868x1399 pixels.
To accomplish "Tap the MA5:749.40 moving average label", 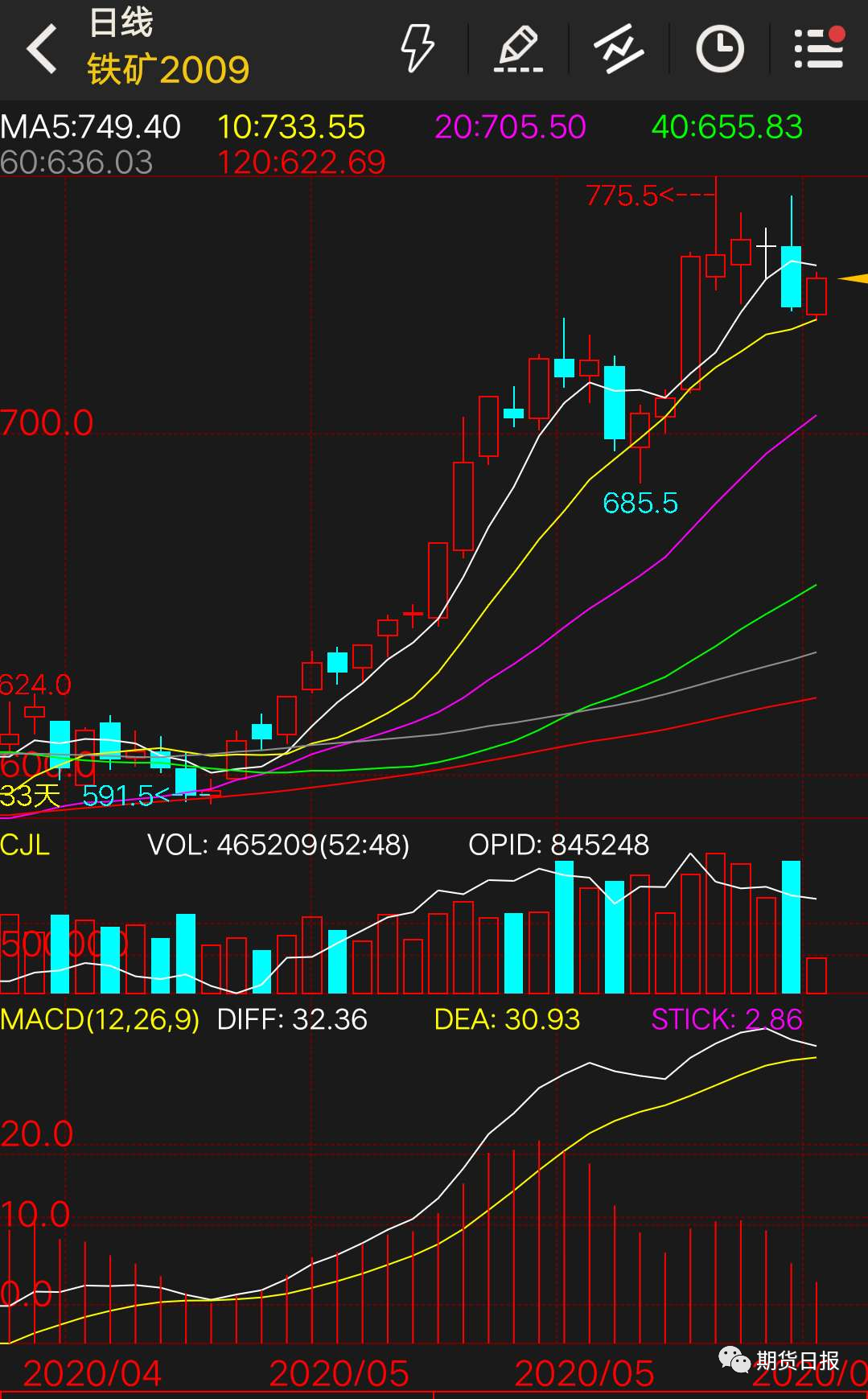I will [x=91, y=127].
